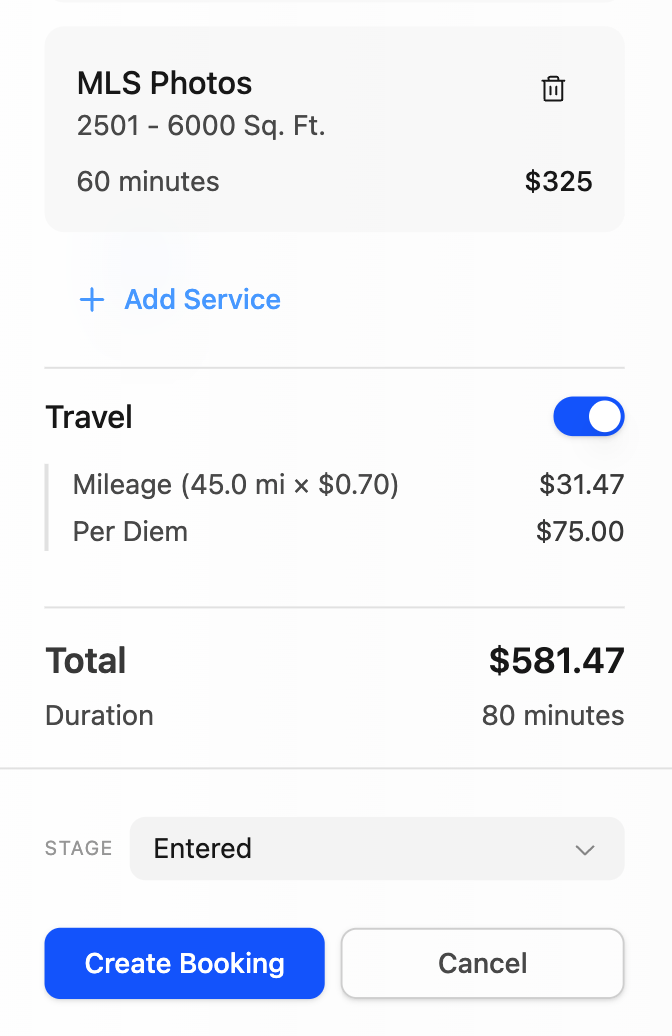Click the 60 minutes text on MLS Photos

coord(147,181)
